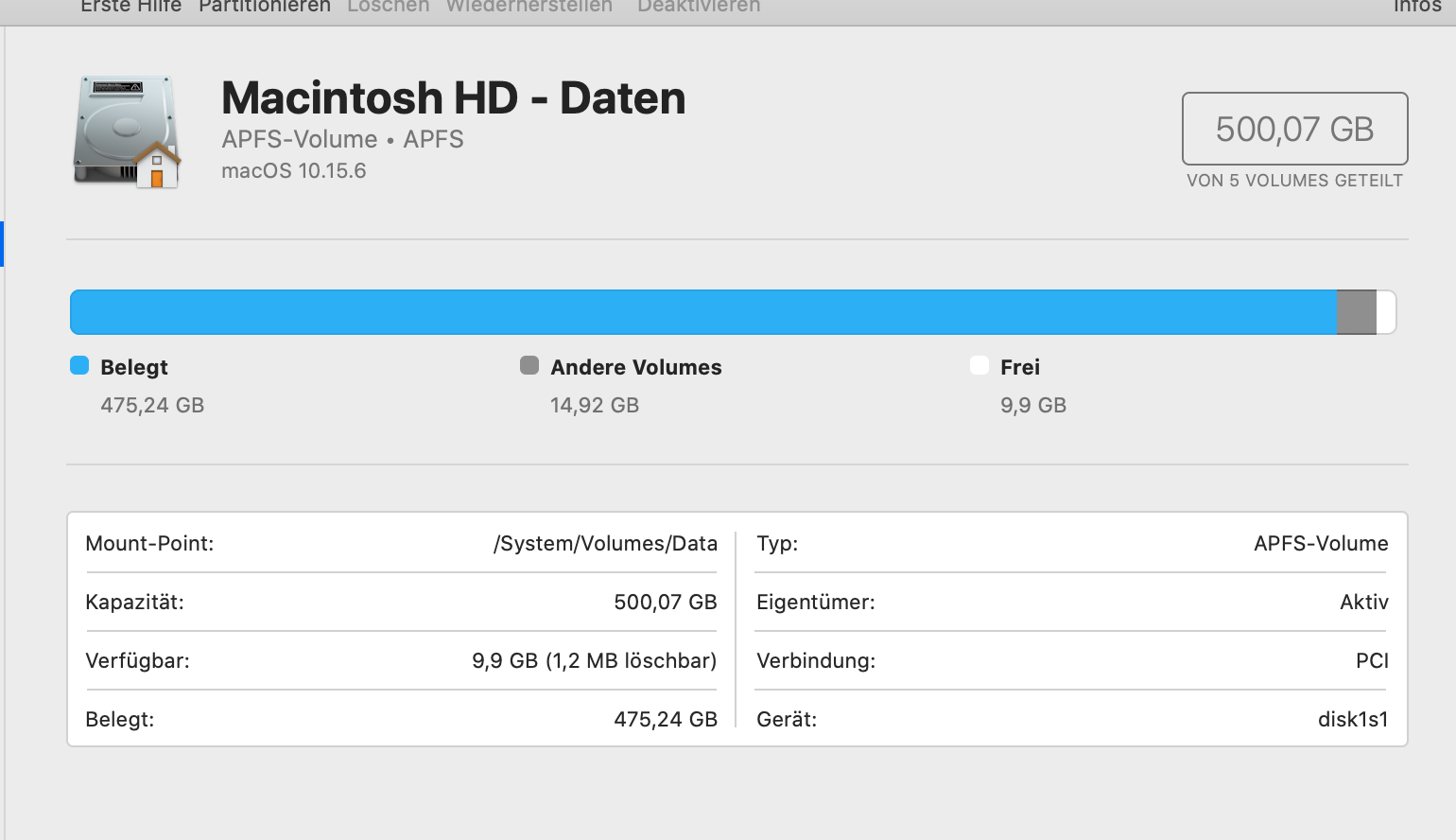Click the Typ label
The width and height of the screenshot is (1456, 840).
[x=777, y=544]
